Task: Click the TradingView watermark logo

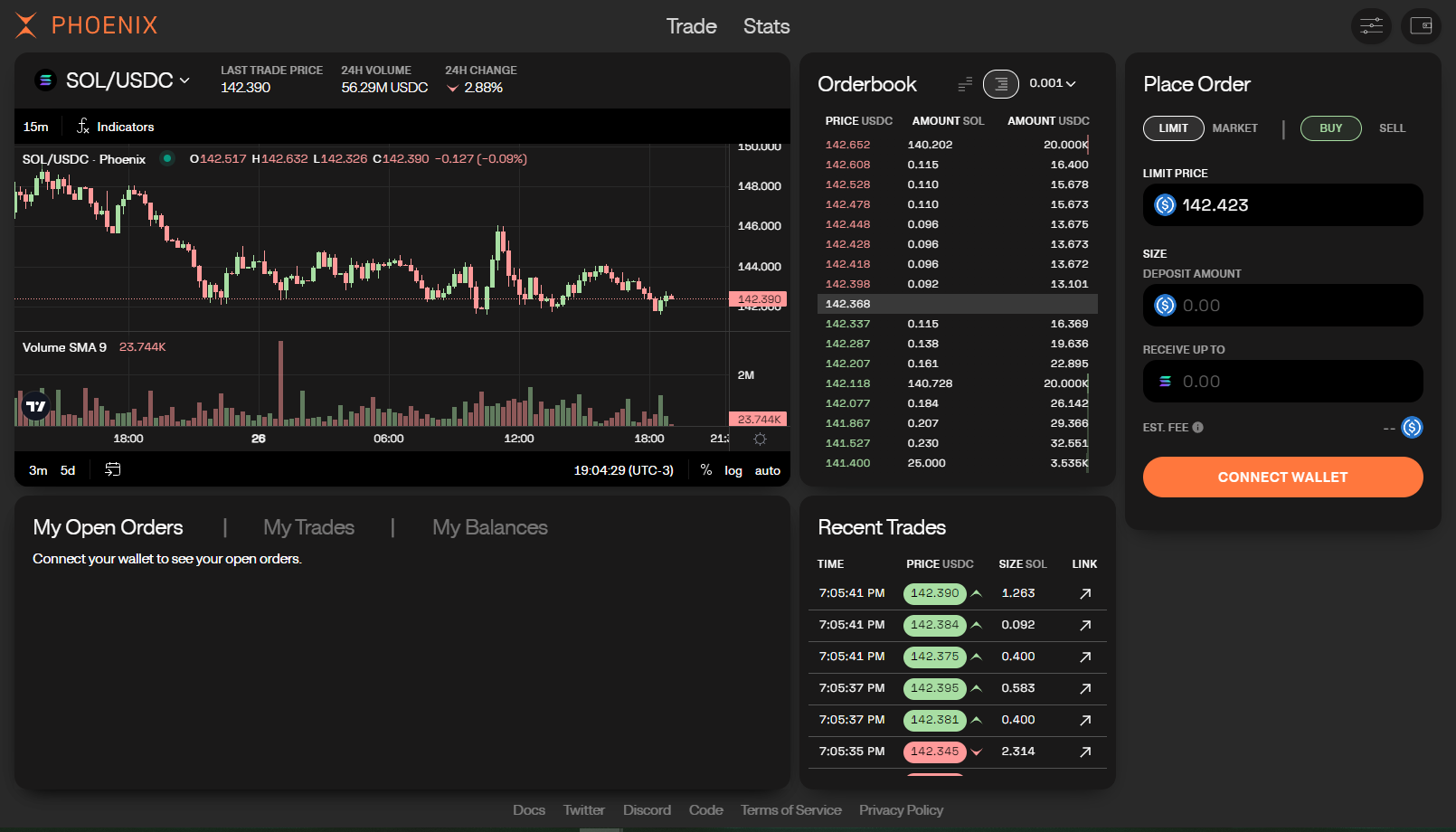Action: 36,406
